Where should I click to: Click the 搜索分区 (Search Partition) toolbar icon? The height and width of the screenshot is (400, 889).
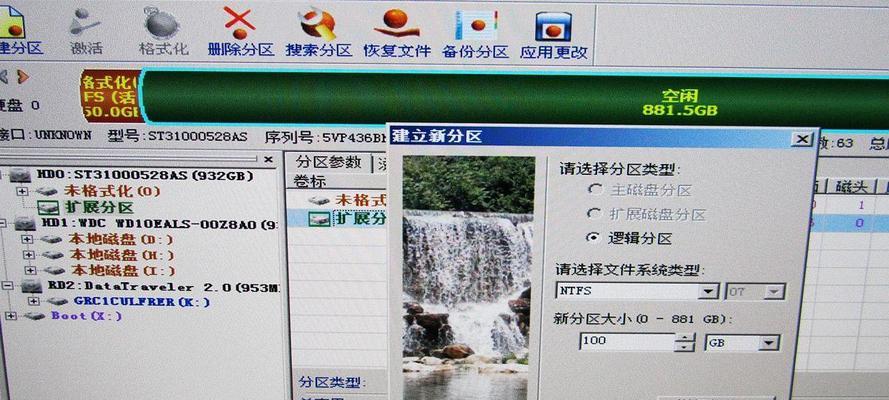tap(319, 31)
